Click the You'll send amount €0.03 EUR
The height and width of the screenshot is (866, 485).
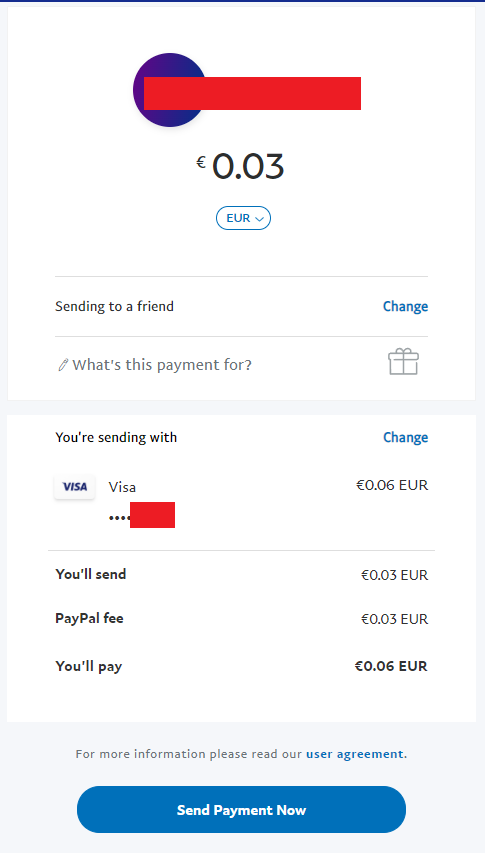(x=394, y=575)
